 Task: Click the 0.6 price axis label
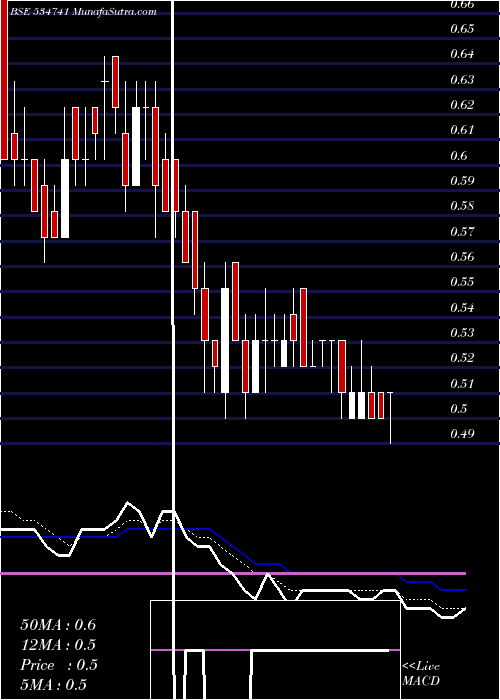tap(459, 156)
